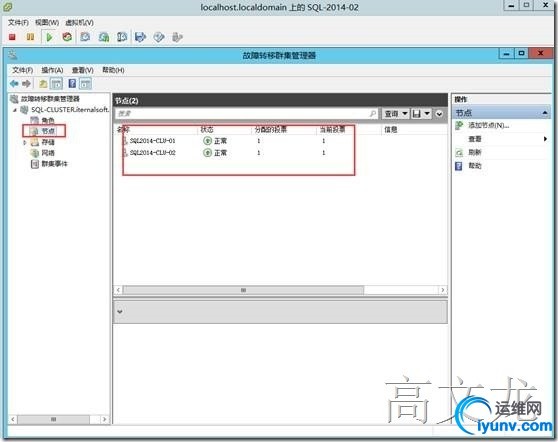Expand the details pane chevron

click(x=120, y=312)
